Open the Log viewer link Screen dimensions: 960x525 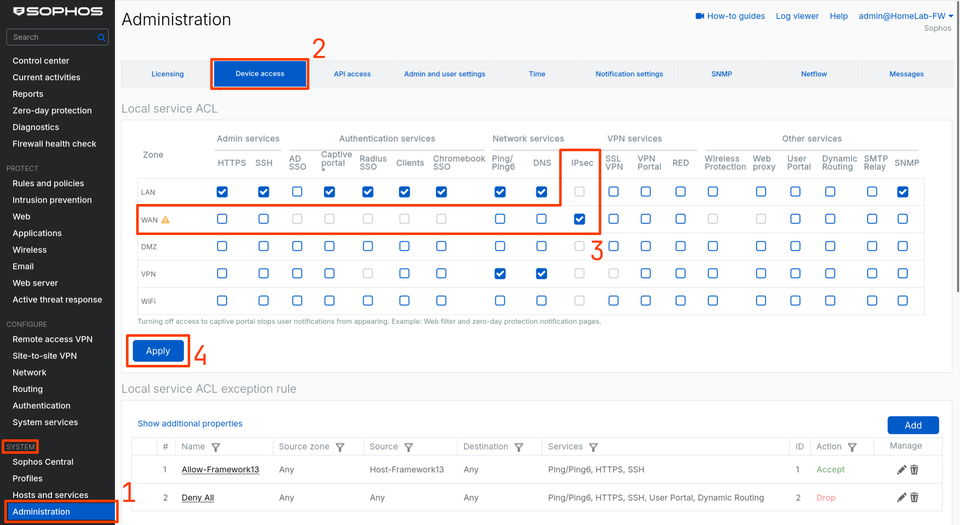coord(797,16)
